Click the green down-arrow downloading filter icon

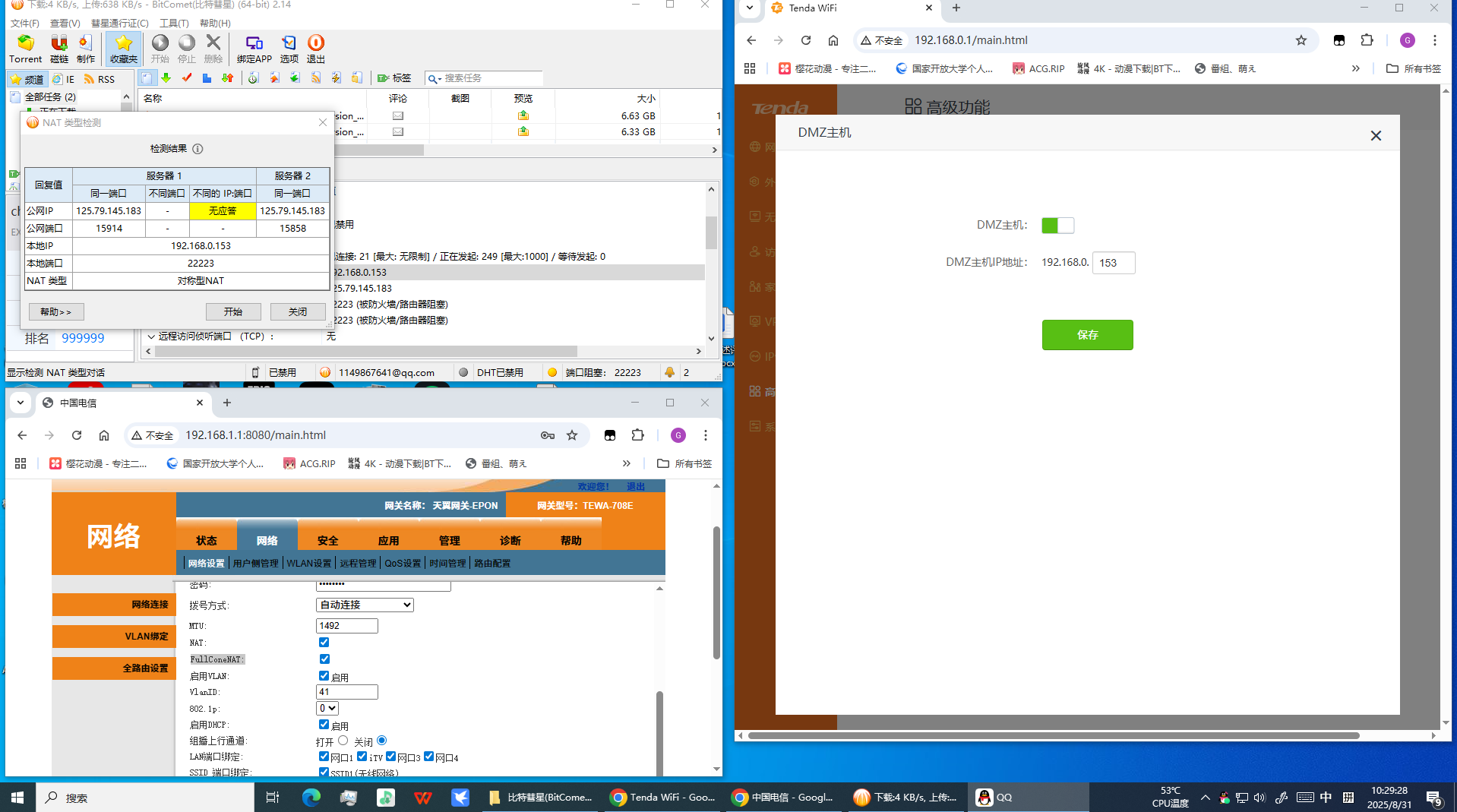[166, 78]
